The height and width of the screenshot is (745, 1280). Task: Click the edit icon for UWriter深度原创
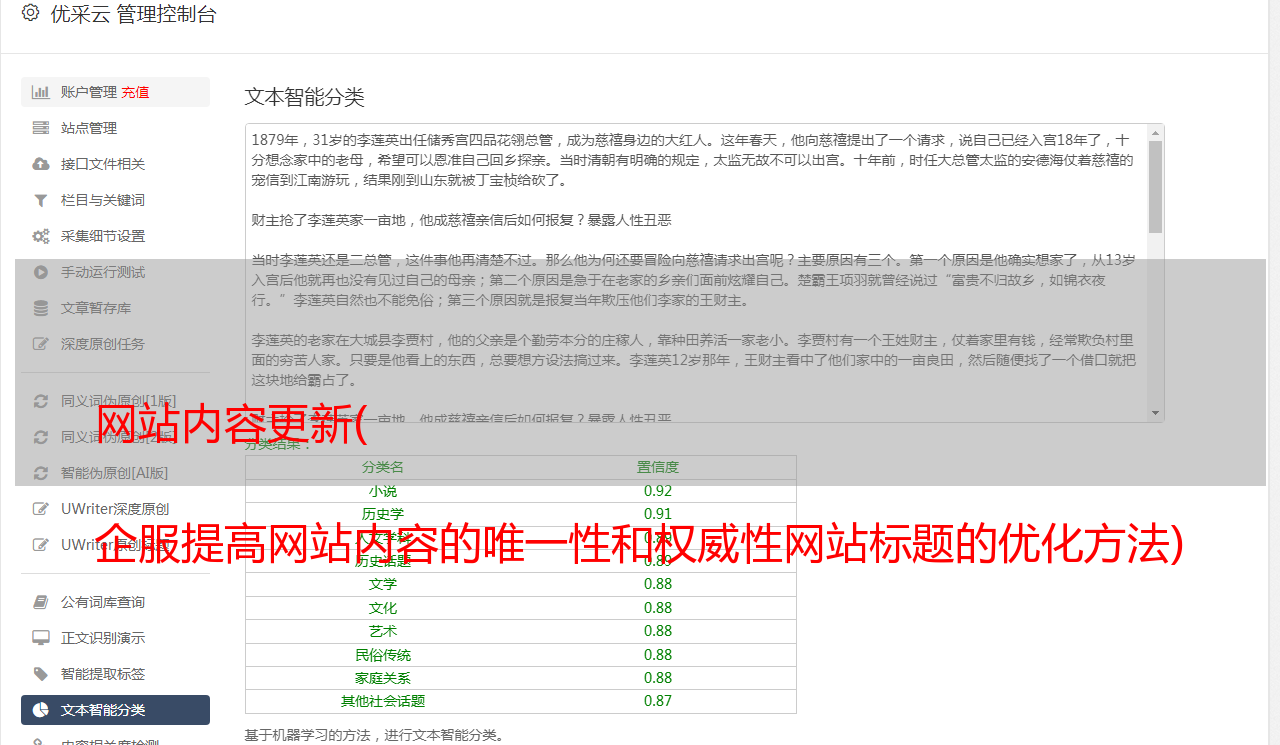coord(41,509)
